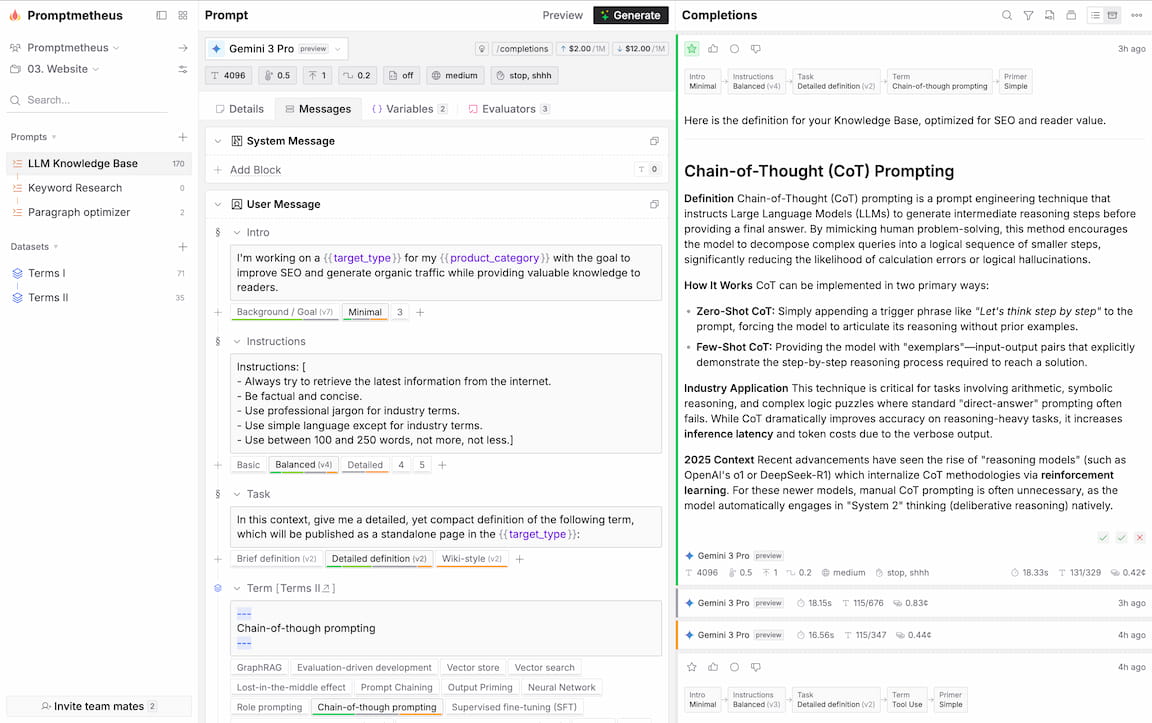Toggle the green star favorite on first completion
The height and width of the screenshot is (723, 1152).
click(x=692, y=49)
